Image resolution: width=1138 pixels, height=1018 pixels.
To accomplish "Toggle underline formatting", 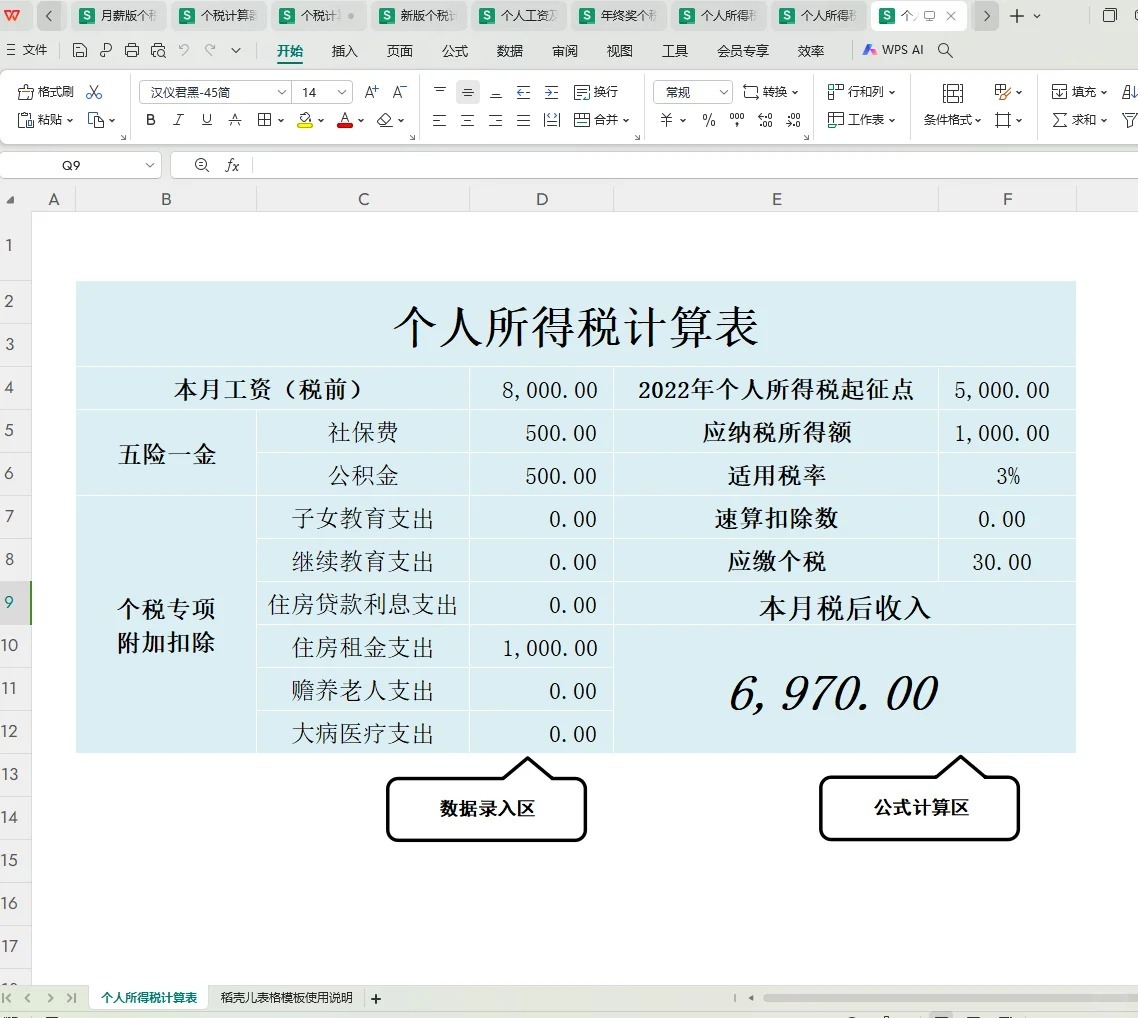I will (207, 120).
